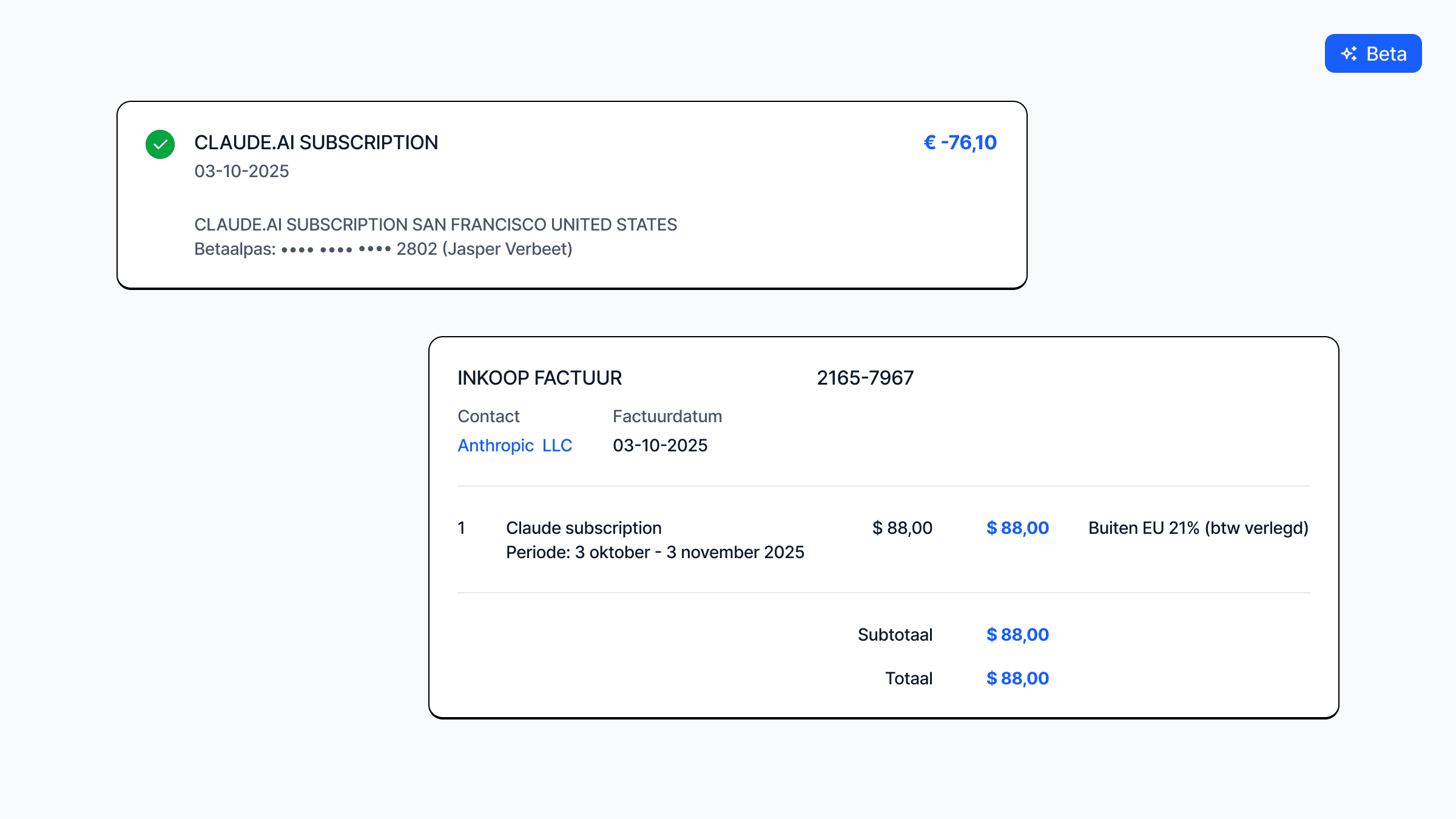Click invoice number 2165-7967

pos(864,378)
